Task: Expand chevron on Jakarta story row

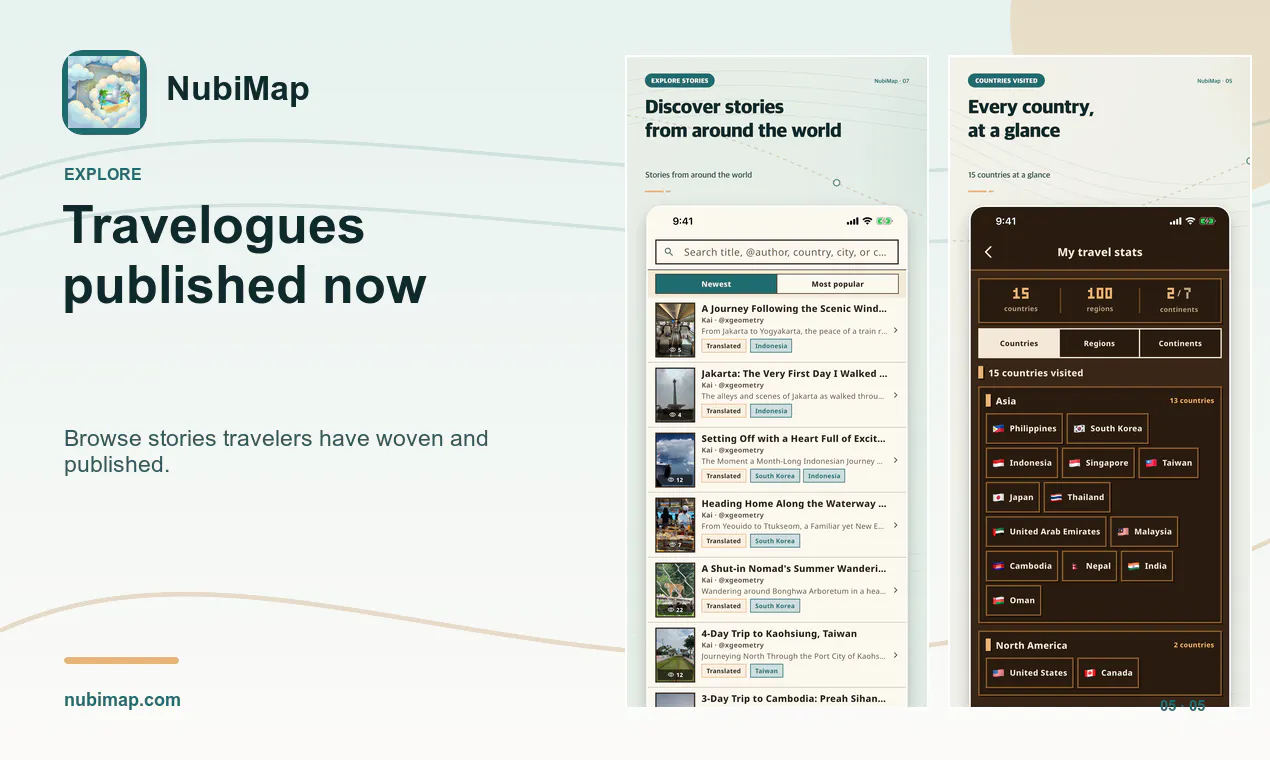Action: (895, 395)
